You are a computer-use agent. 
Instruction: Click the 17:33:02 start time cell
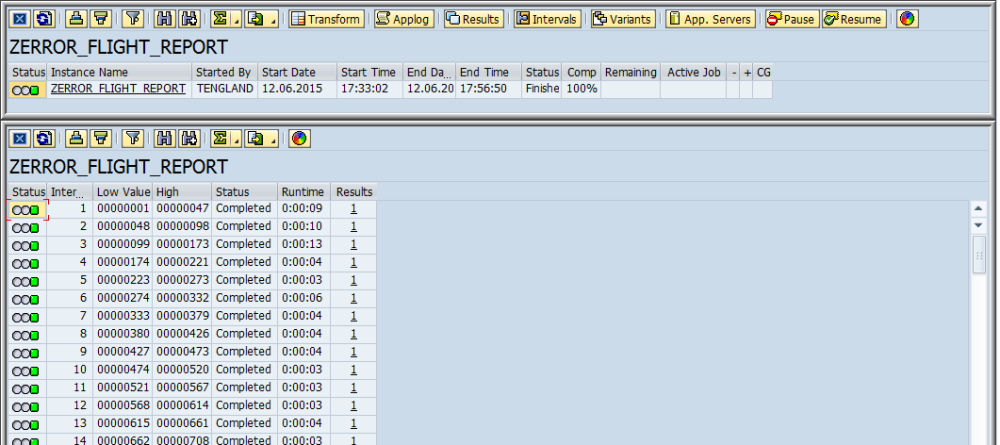(370, 89)
